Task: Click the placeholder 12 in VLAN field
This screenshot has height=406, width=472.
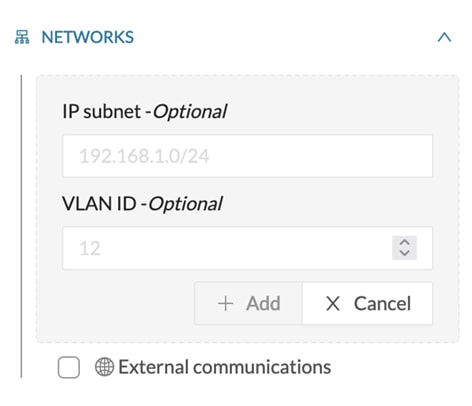Action: click(x=90, y=248)
